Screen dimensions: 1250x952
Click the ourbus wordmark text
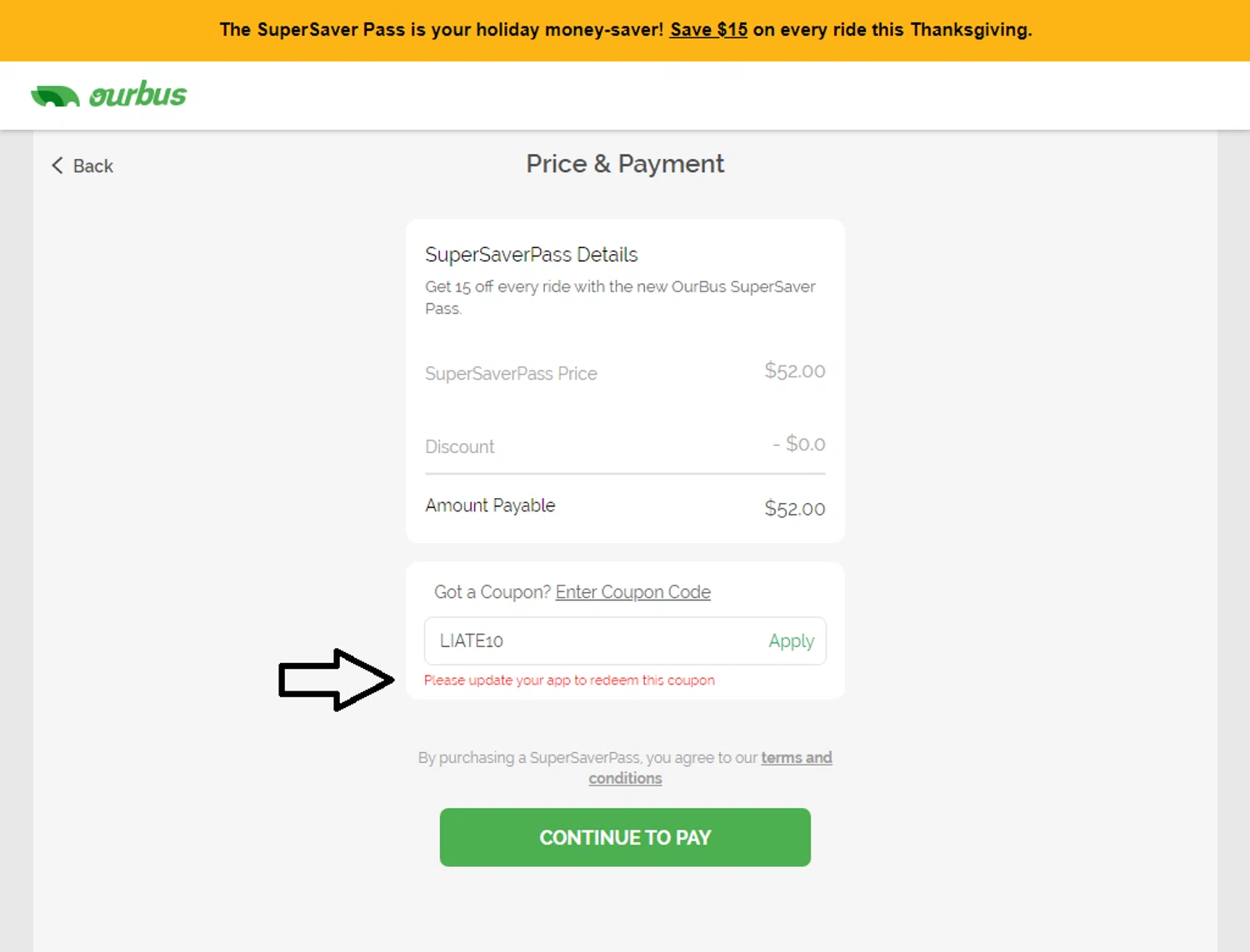[x=138, y=95]
